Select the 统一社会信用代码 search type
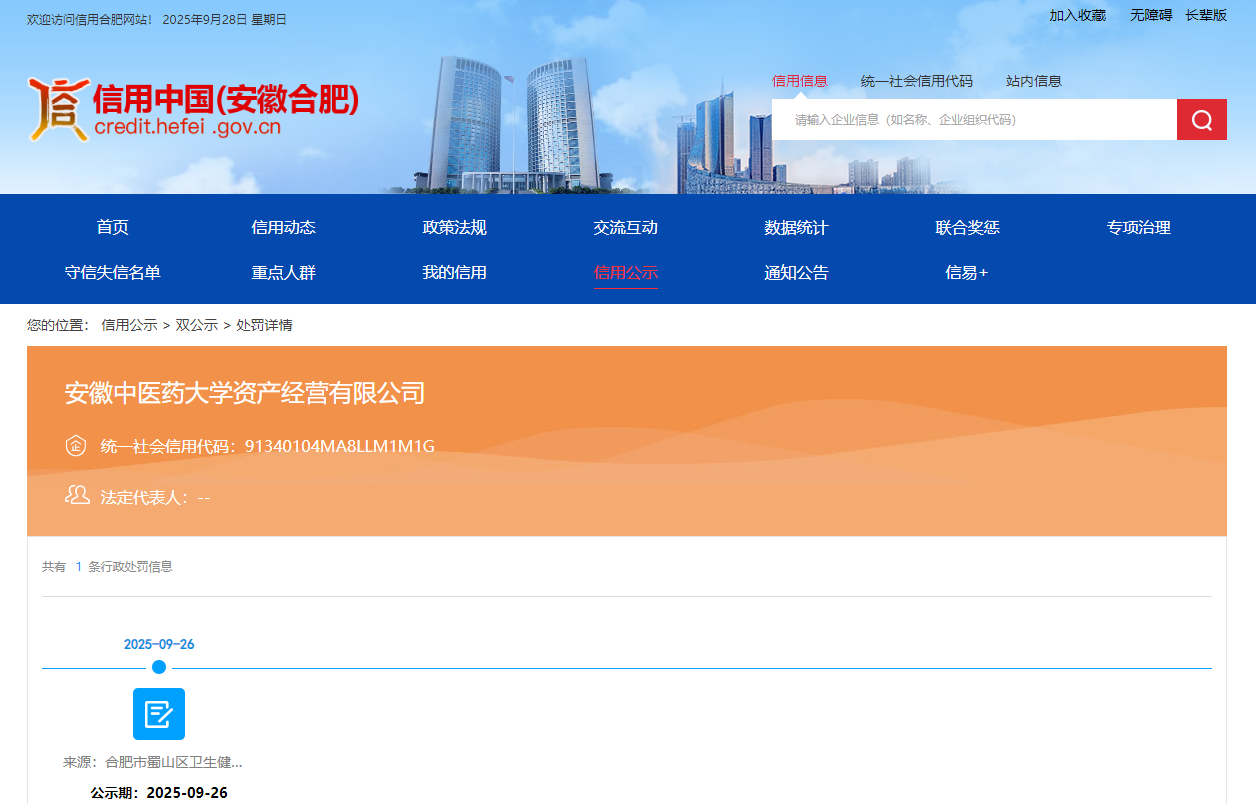Viewport: 1256px width, 804px height. 915,81
